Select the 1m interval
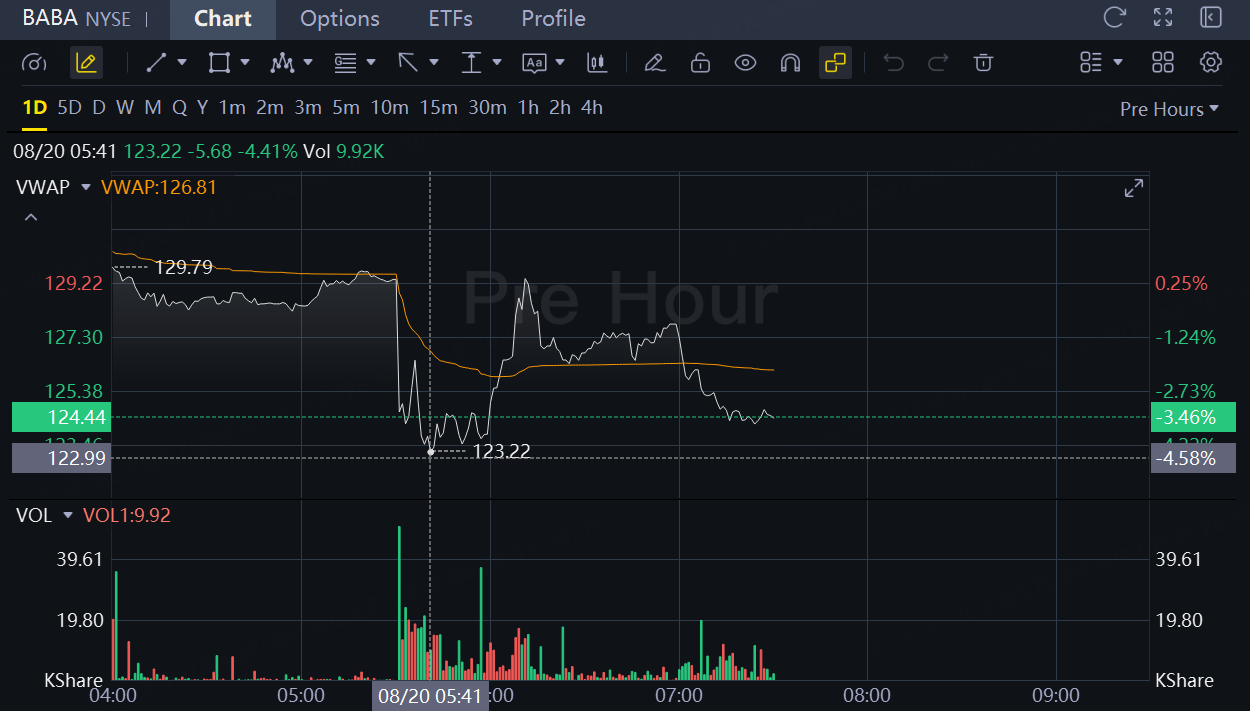The image size is (1250, 711). [233, 108]
